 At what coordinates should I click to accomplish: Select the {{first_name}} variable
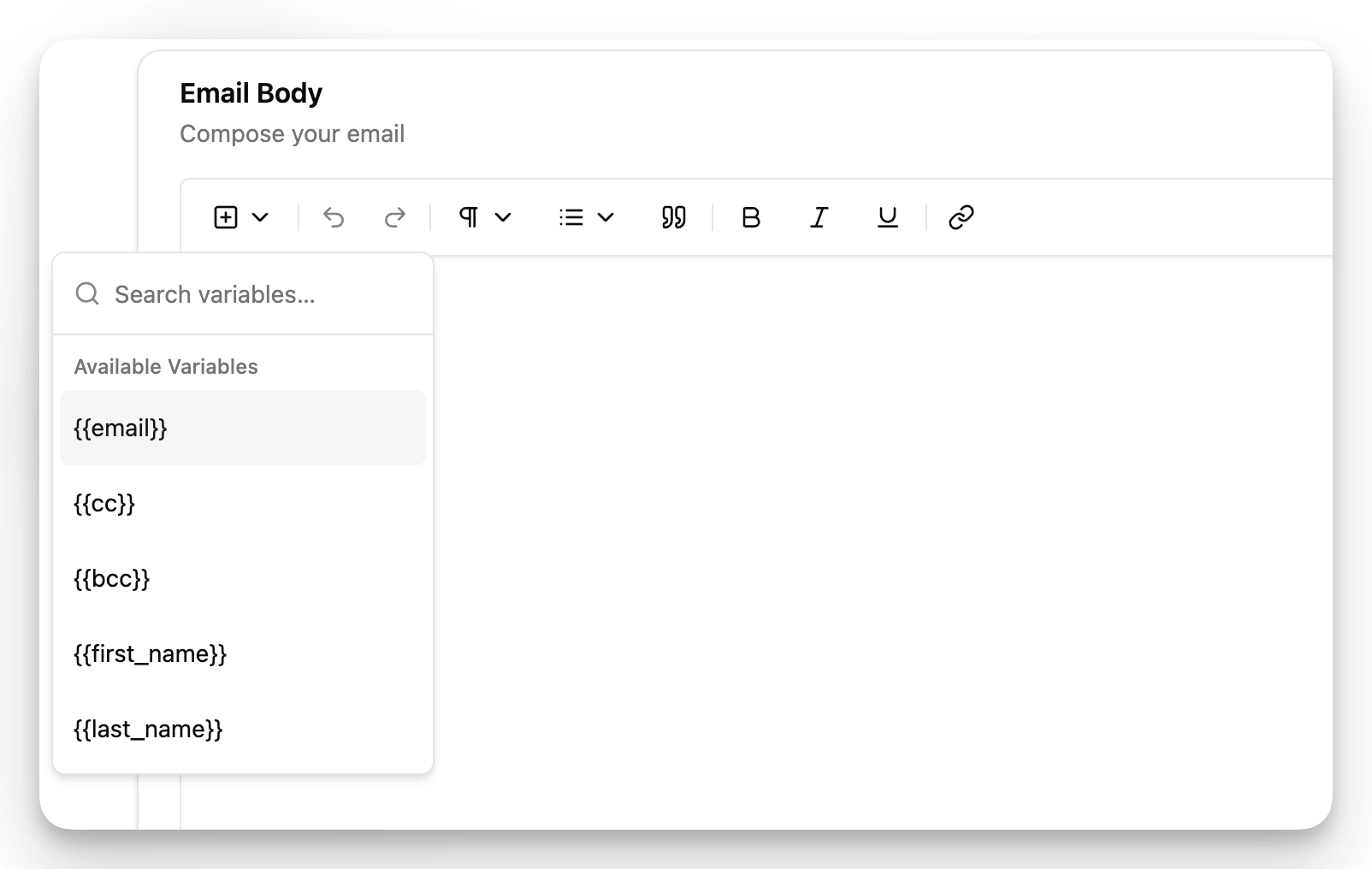coord(243,653)
